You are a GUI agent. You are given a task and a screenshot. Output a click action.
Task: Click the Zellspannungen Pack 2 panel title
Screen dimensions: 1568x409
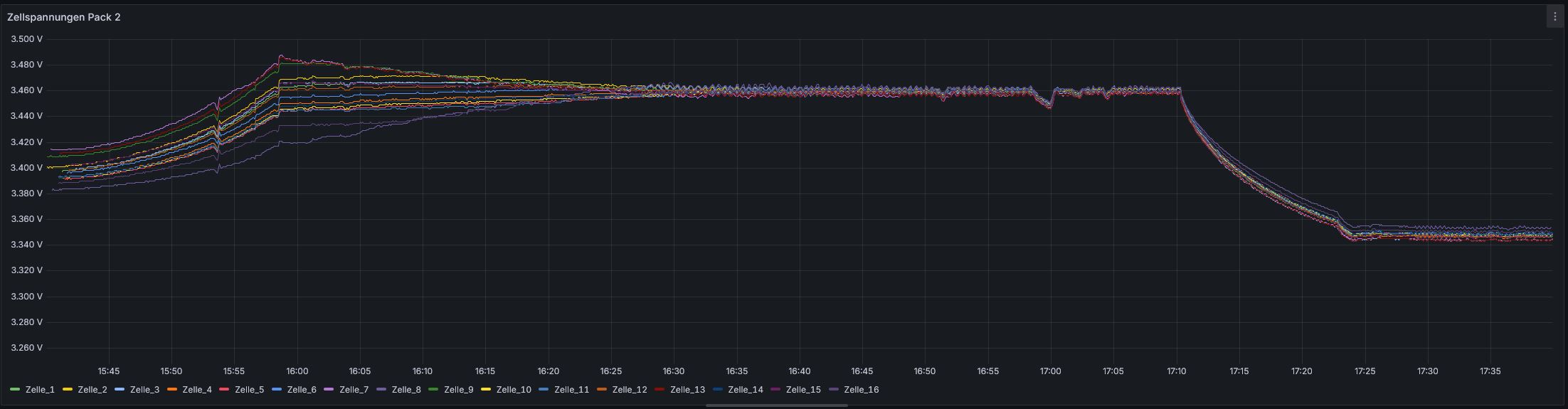64,17
